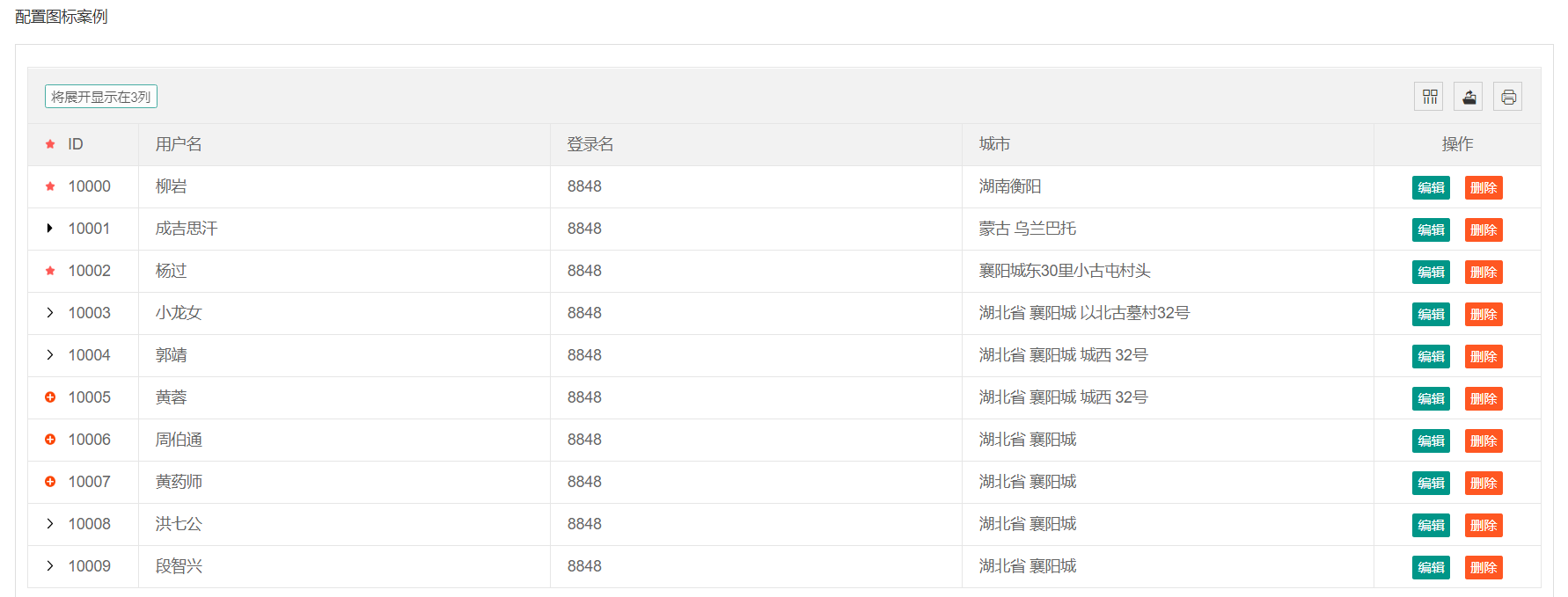Click the plus circle icon for row 10005
The image size is (1568, 597).
(50, 397)
